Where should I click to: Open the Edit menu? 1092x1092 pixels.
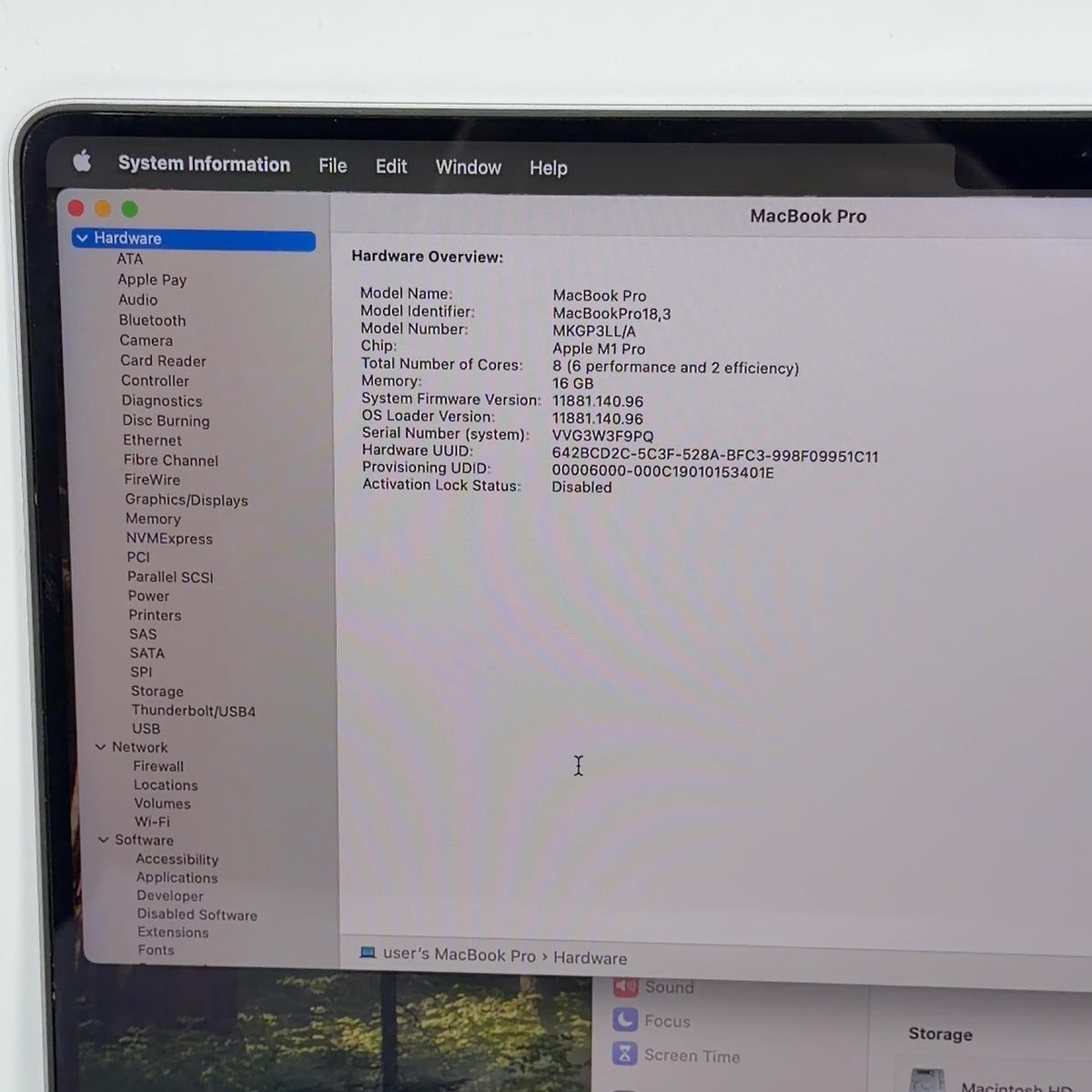coord(391,167)
